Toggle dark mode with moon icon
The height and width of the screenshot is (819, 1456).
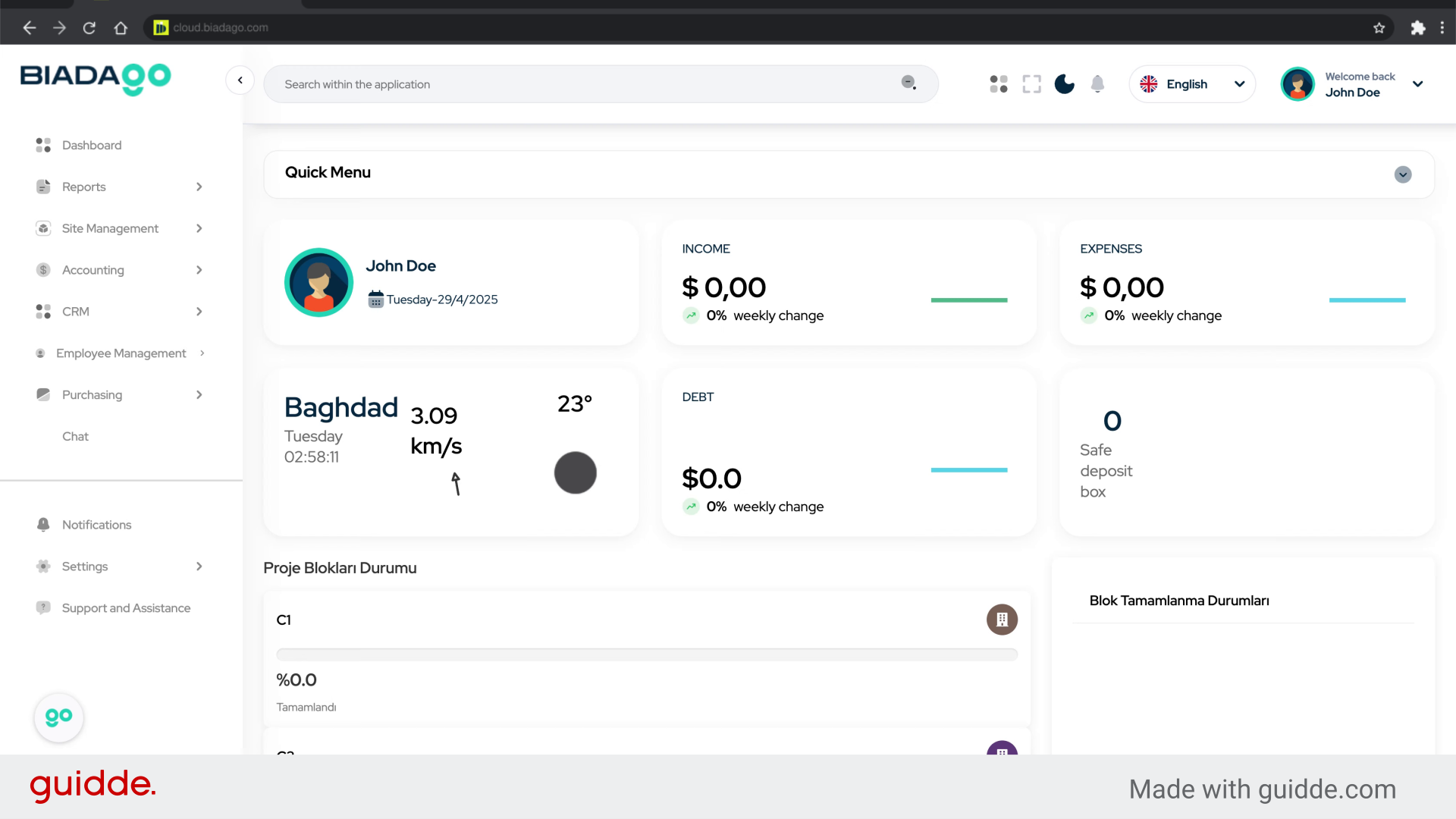point(1064,84)
